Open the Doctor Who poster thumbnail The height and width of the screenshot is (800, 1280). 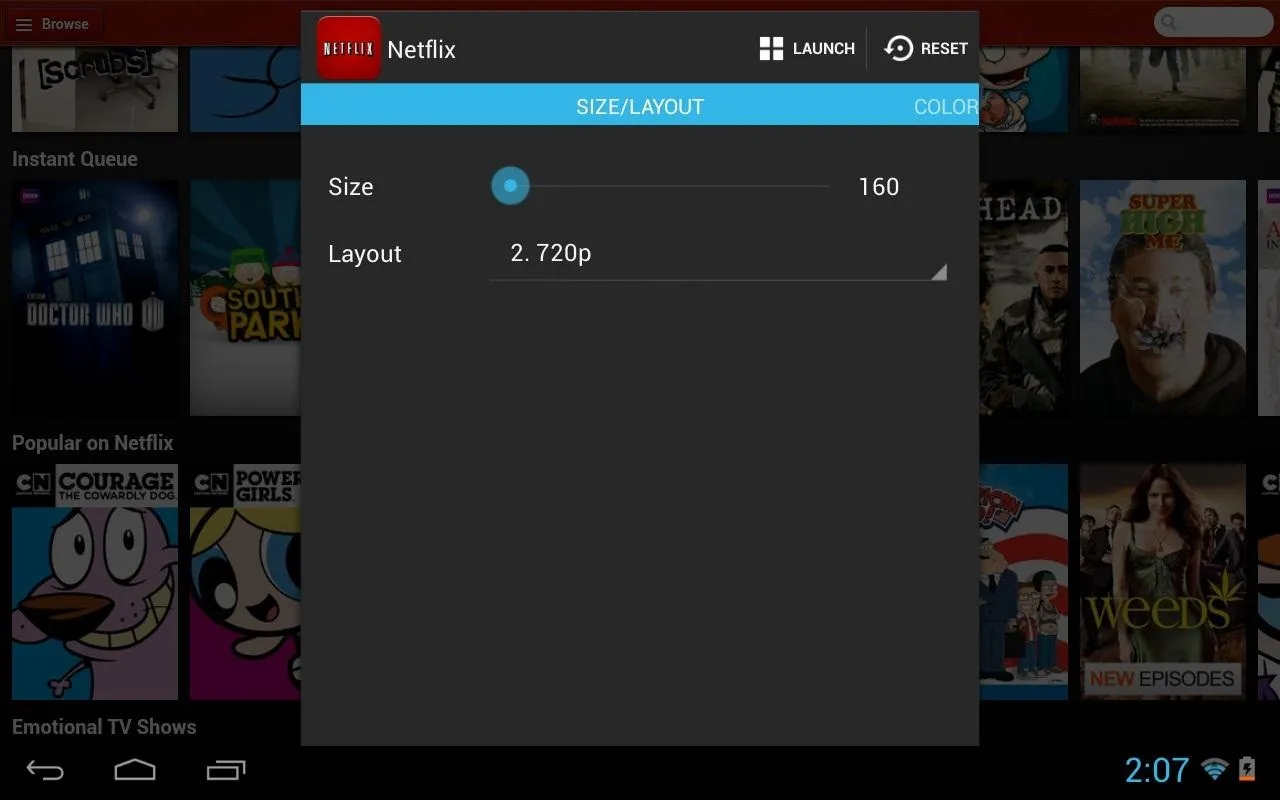tap(95, 297)
